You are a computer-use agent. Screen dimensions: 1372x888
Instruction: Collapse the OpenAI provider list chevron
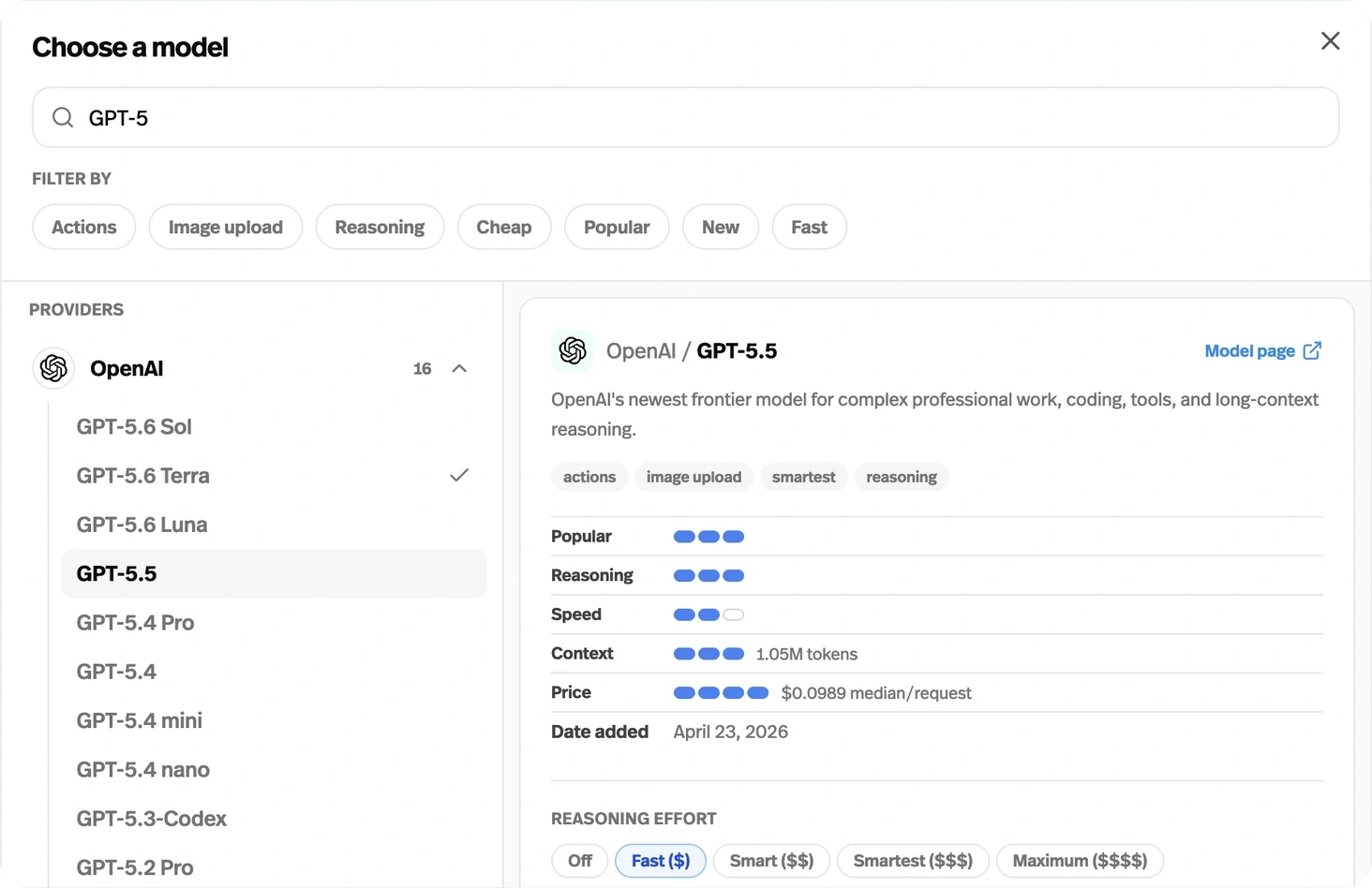[x=459, y=368]
